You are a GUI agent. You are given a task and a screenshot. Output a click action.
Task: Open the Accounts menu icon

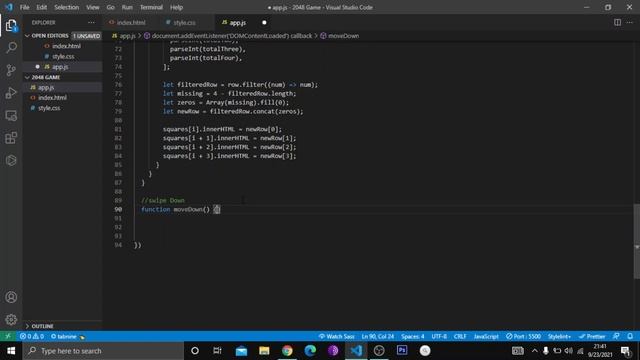[x=11, y=297]
